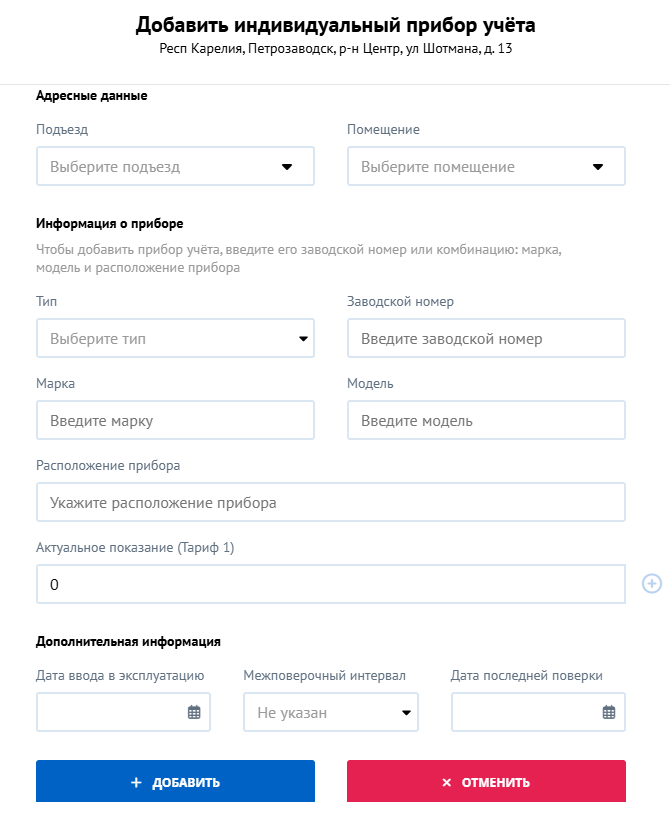The image size is (670, 818).
Task: Focus the Введите модель input field
Action: (x=486, y=420)
